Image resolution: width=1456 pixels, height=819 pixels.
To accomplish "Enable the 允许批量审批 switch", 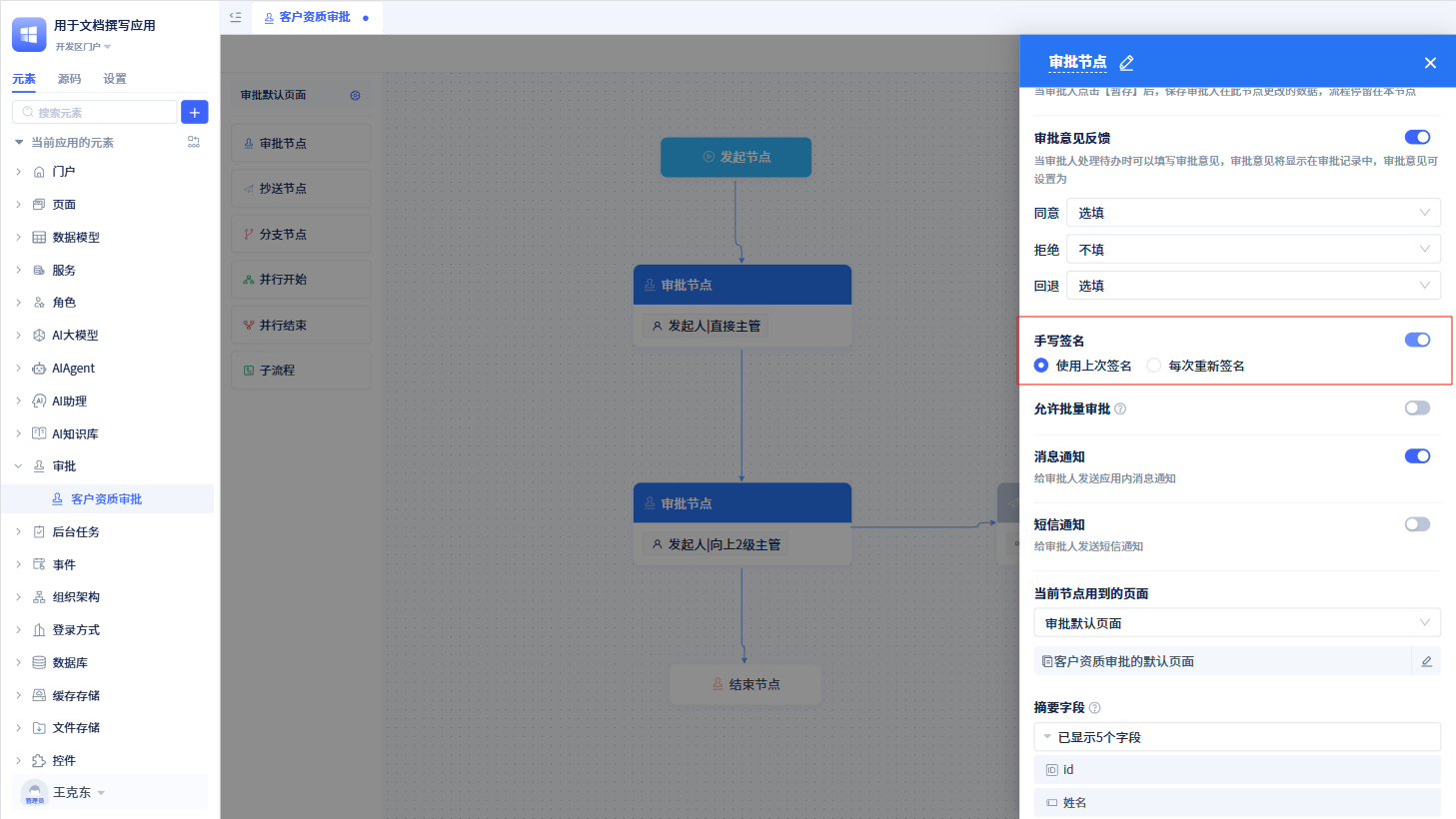I will coord(1417,409).
